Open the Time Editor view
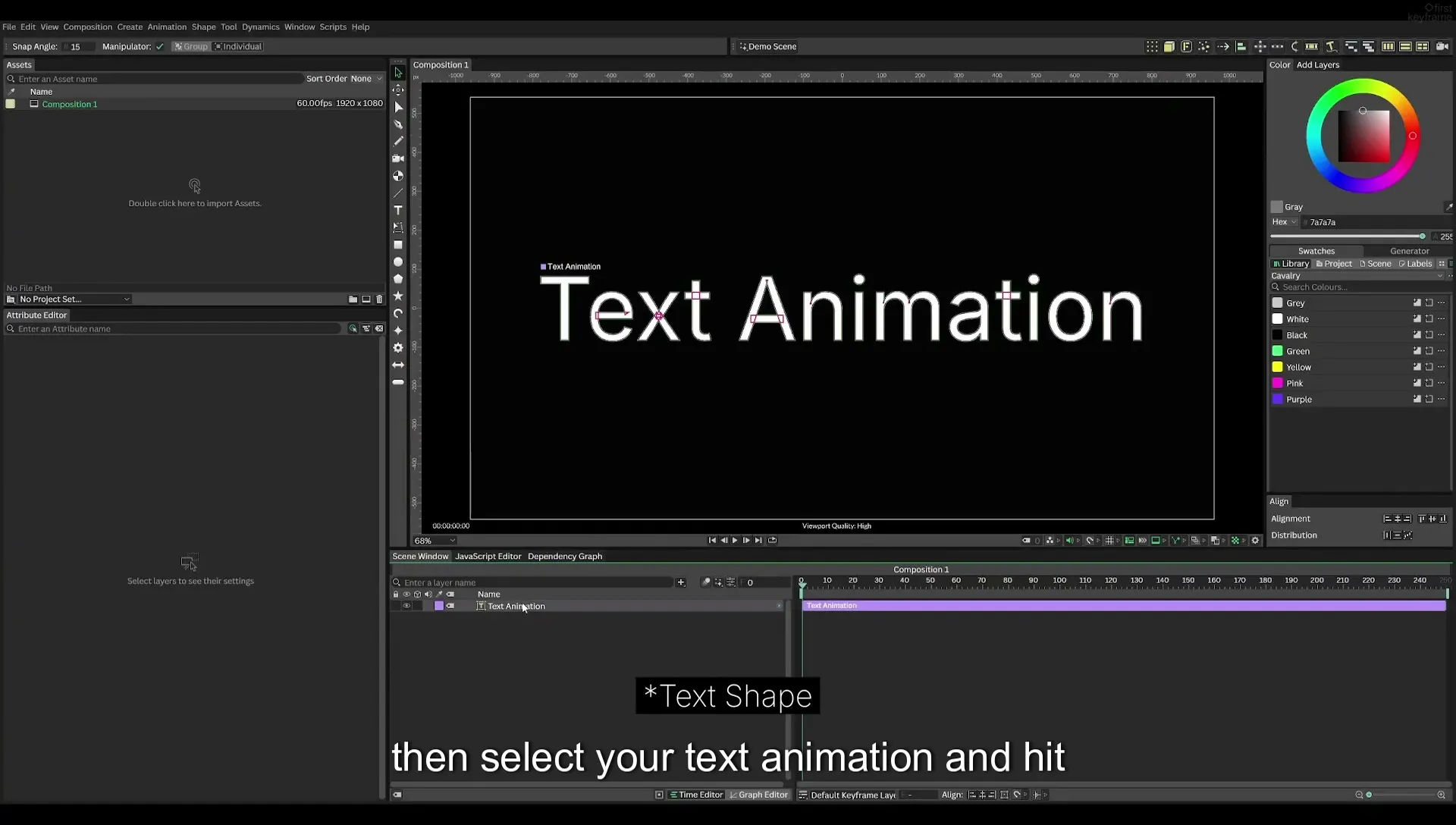The image size is (1456, 825). click(696, 795)
